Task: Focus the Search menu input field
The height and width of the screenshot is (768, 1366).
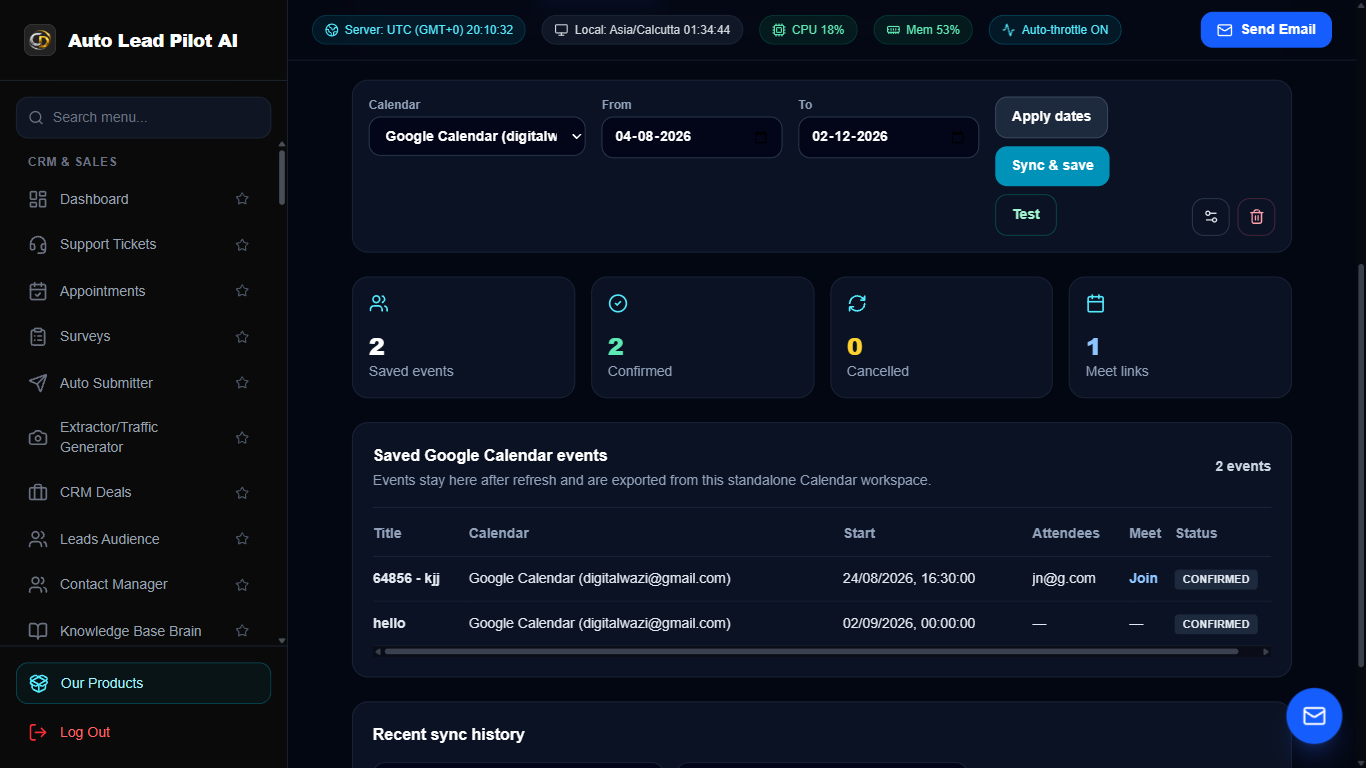Action: coord(143,118)
